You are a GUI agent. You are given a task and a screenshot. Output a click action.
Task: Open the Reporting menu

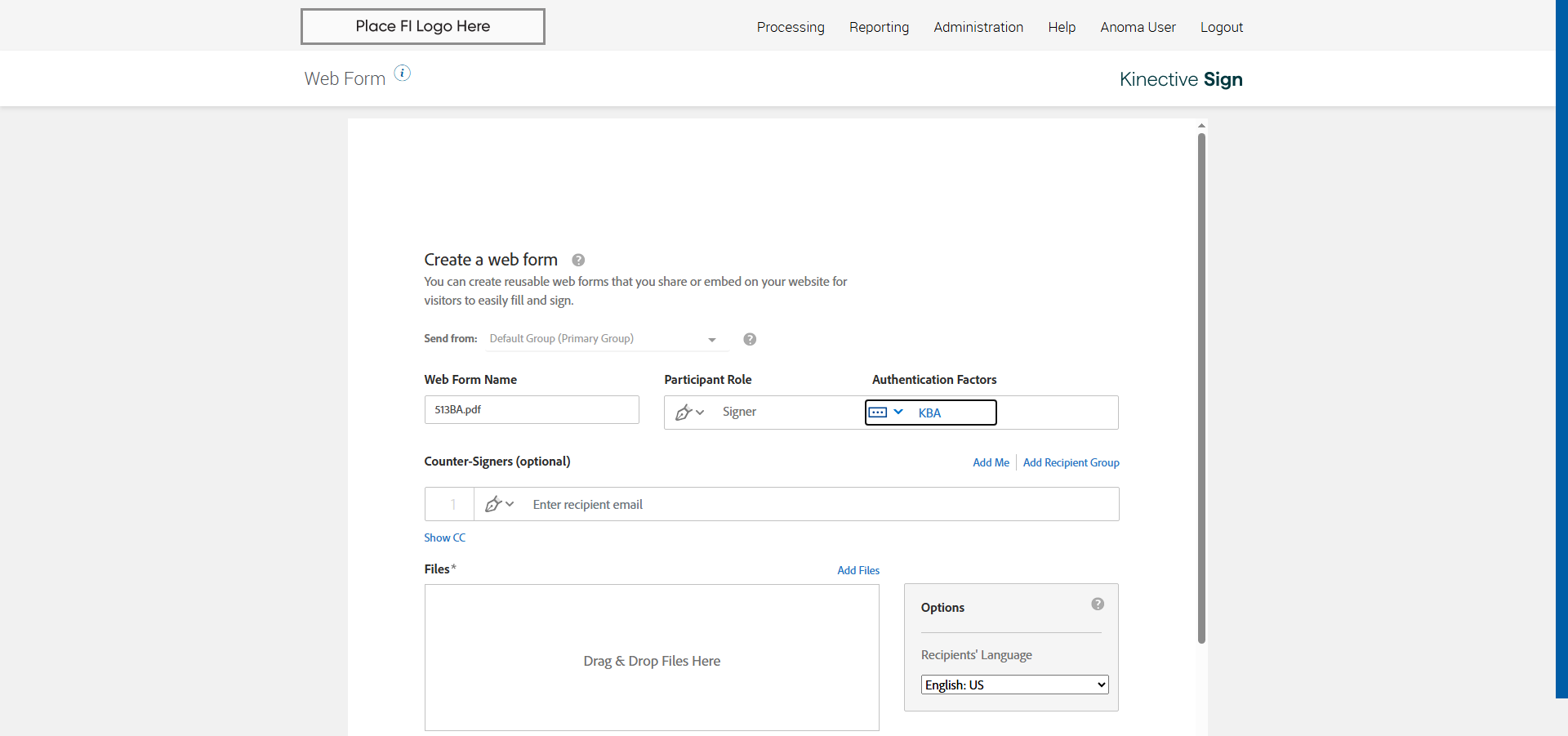(x=879, y=27)
